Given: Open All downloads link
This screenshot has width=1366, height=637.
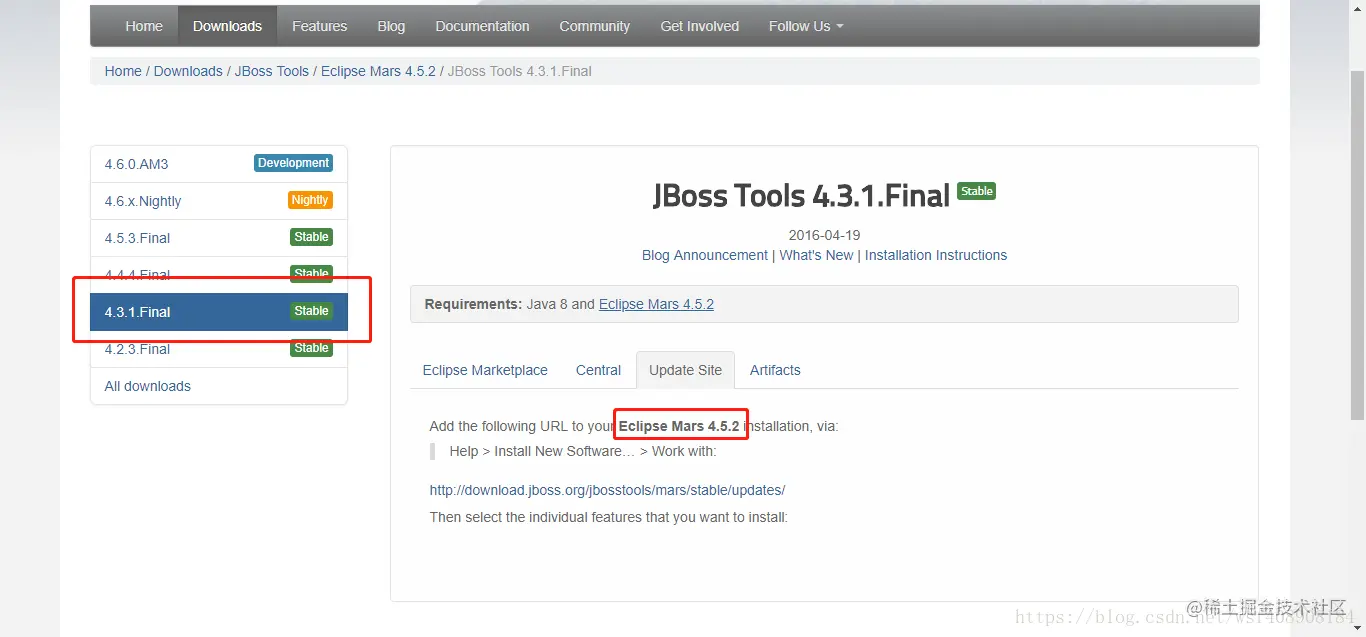Looking at the screenshot, I should [148, 386].
